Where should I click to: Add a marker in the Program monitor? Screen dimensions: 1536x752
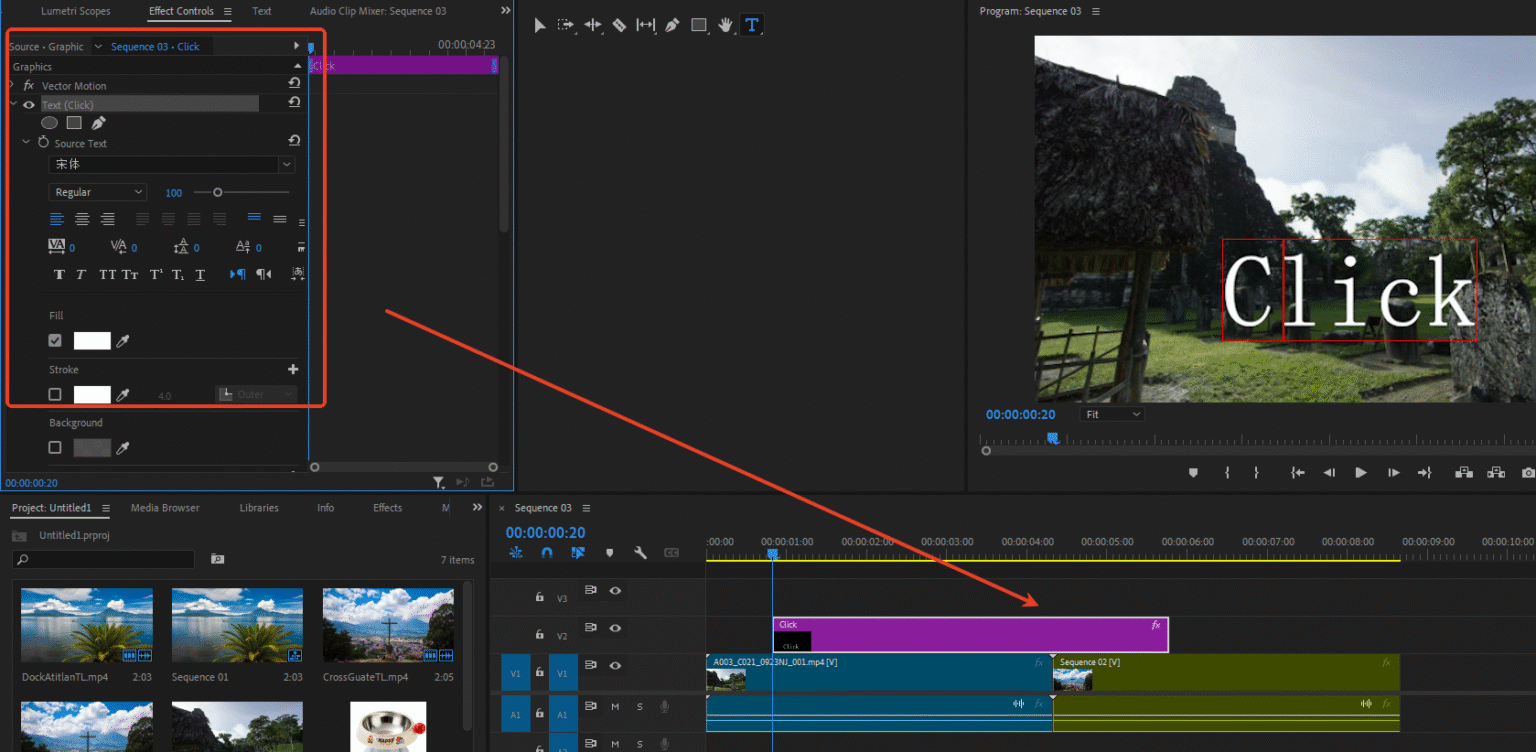tap(1193, 472)
